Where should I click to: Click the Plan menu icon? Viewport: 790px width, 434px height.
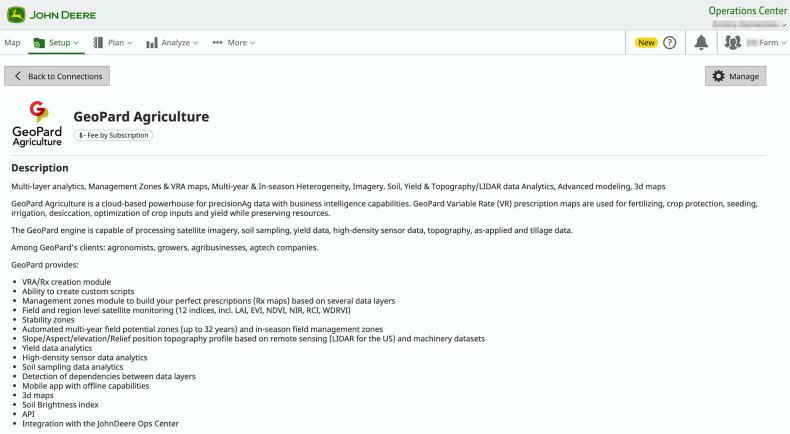coord(99,43)
